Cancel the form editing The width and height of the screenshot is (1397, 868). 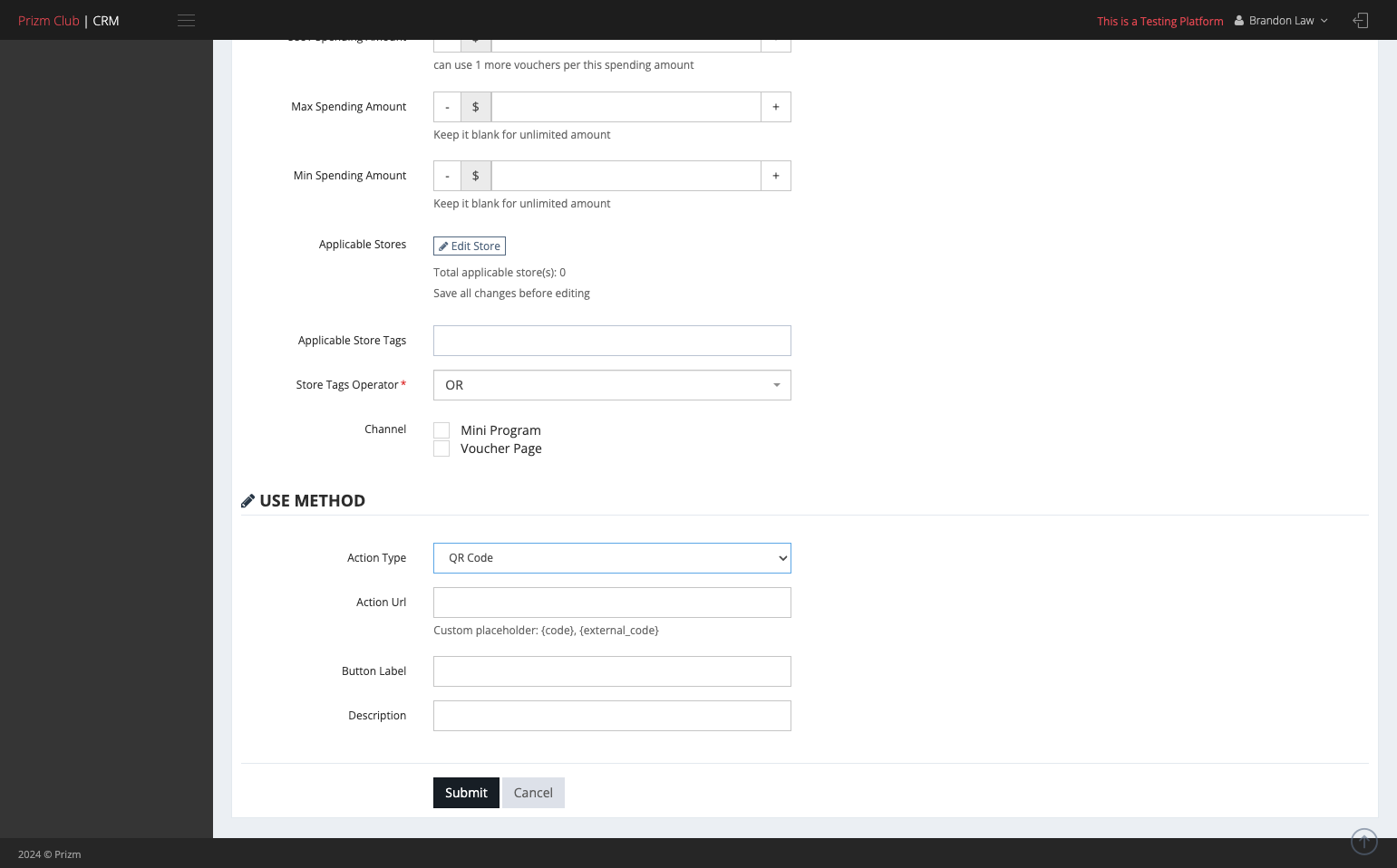click(533, 793)
